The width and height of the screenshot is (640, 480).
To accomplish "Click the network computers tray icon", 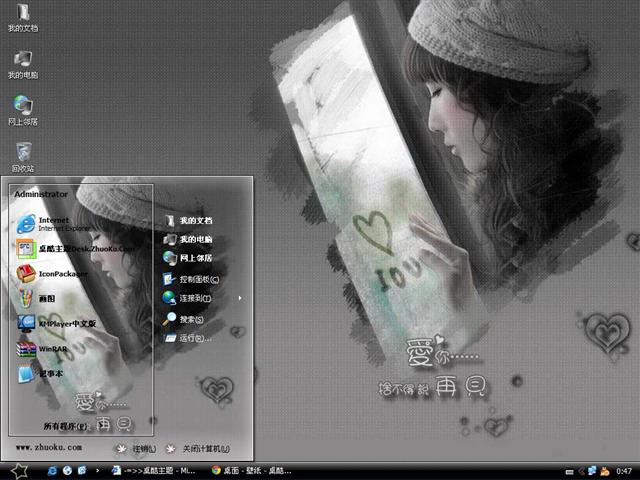I will click(592, 471).
